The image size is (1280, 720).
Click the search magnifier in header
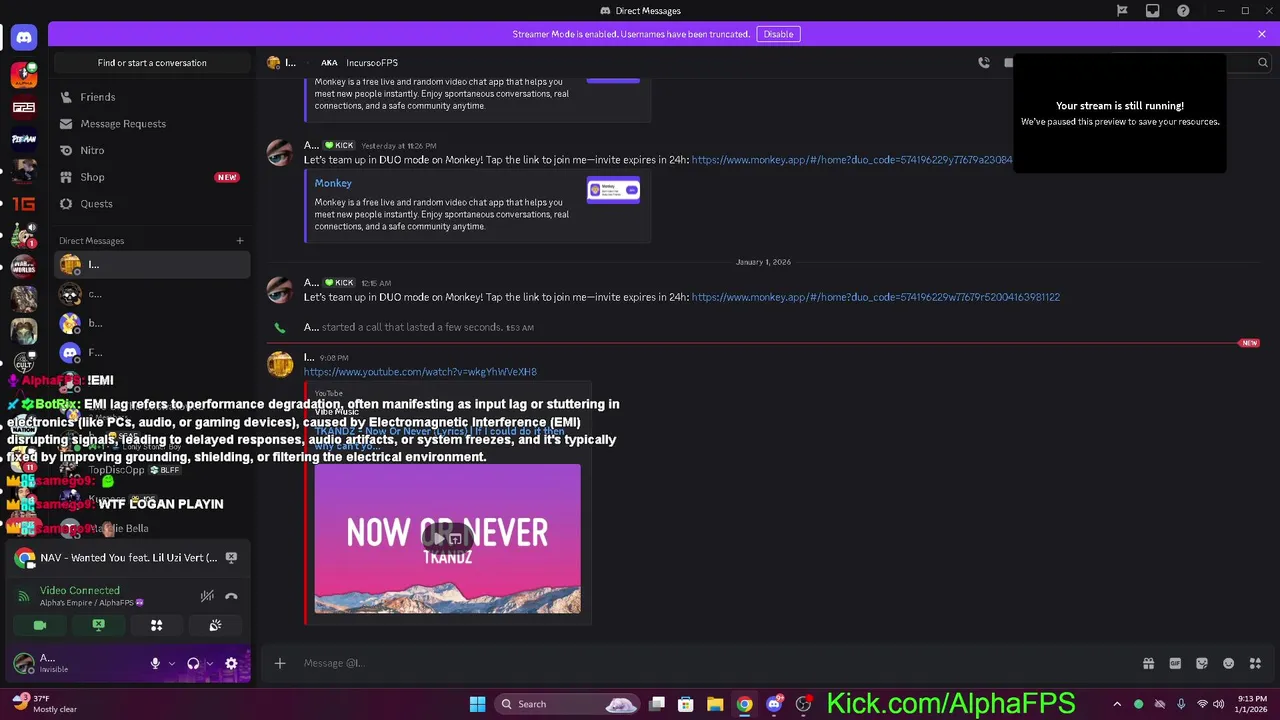(1262, 62)
